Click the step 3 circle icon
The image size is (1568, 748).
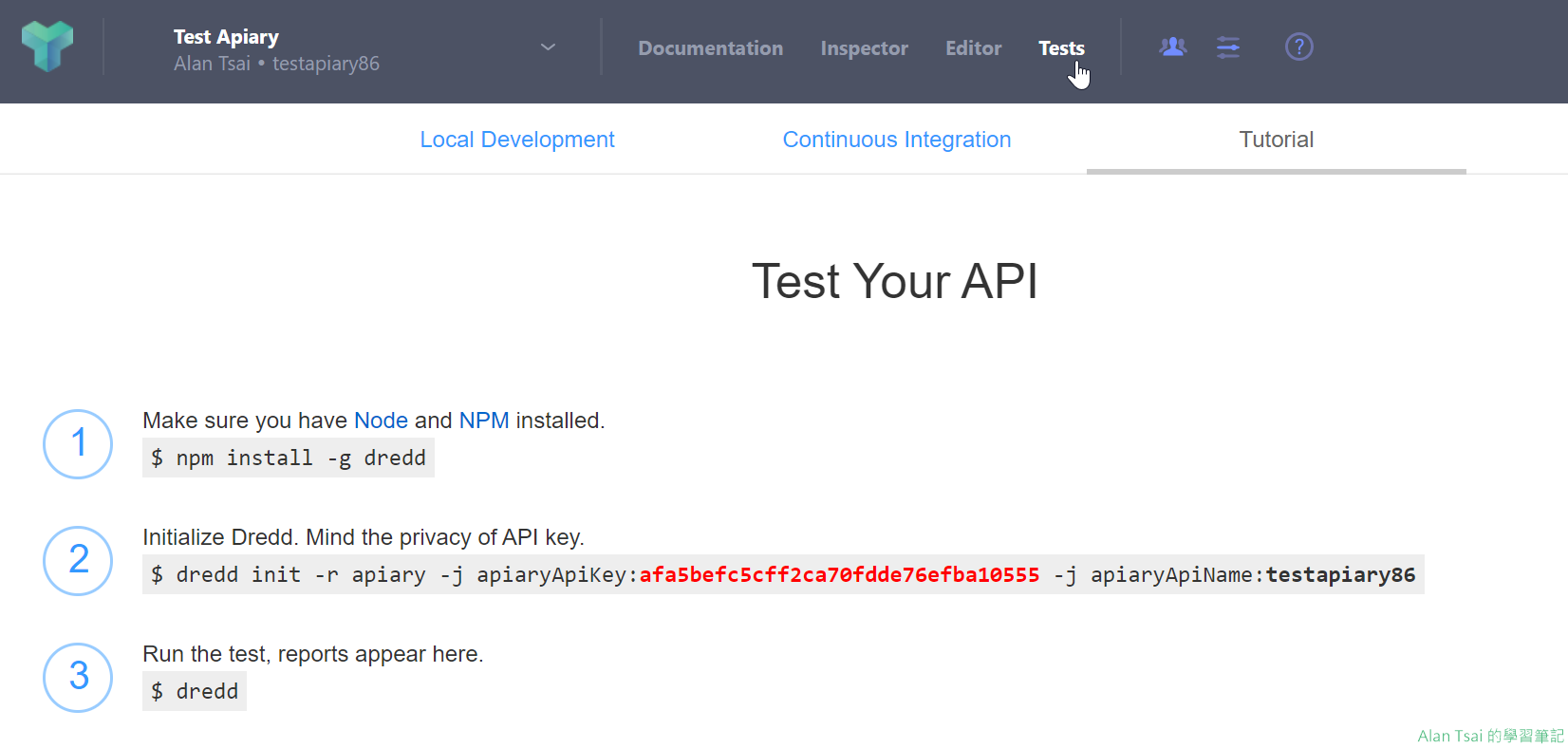point(78,678)
